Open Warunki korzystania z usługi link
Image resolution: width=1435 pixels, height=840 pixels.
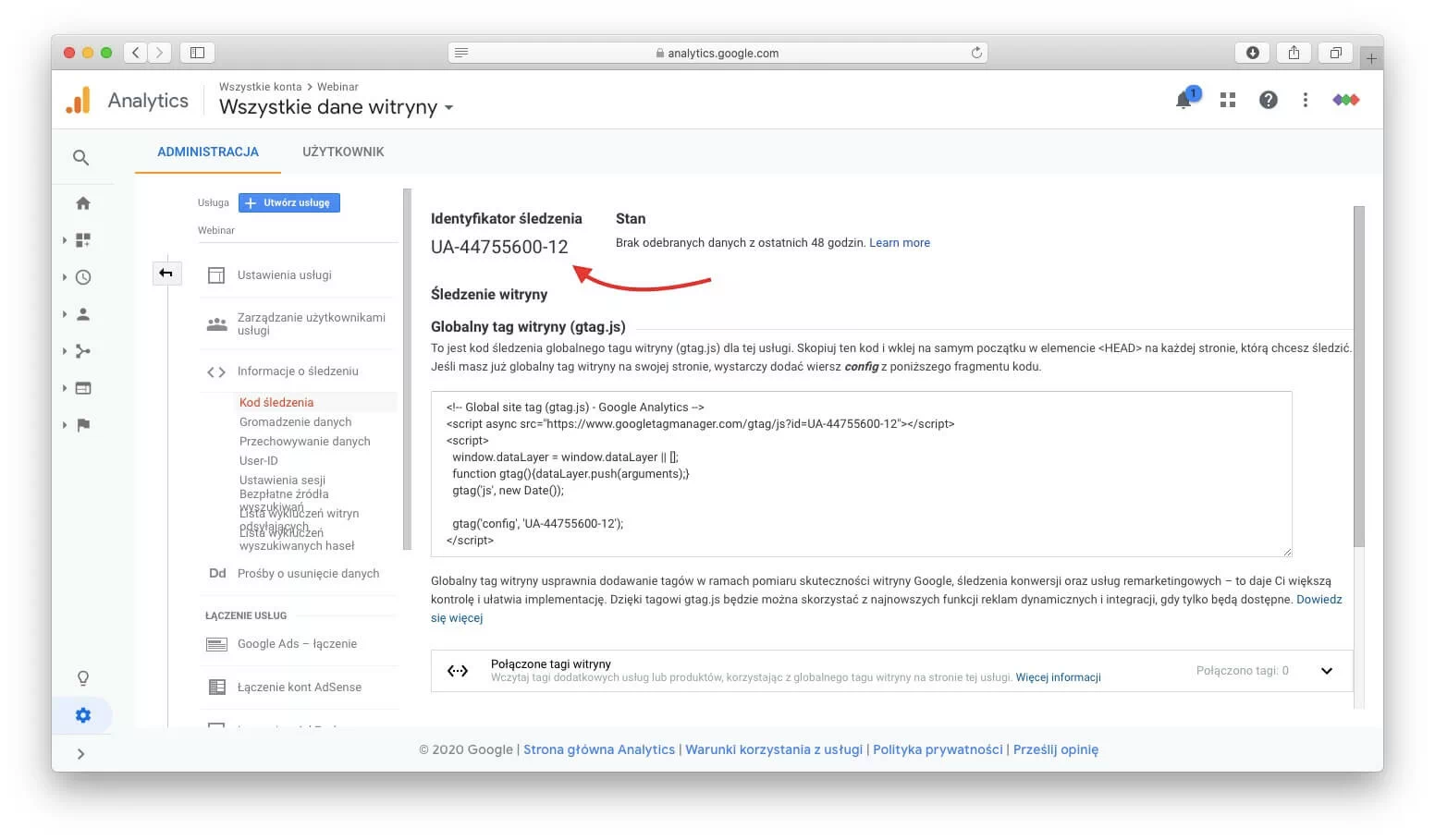(774, 749)
